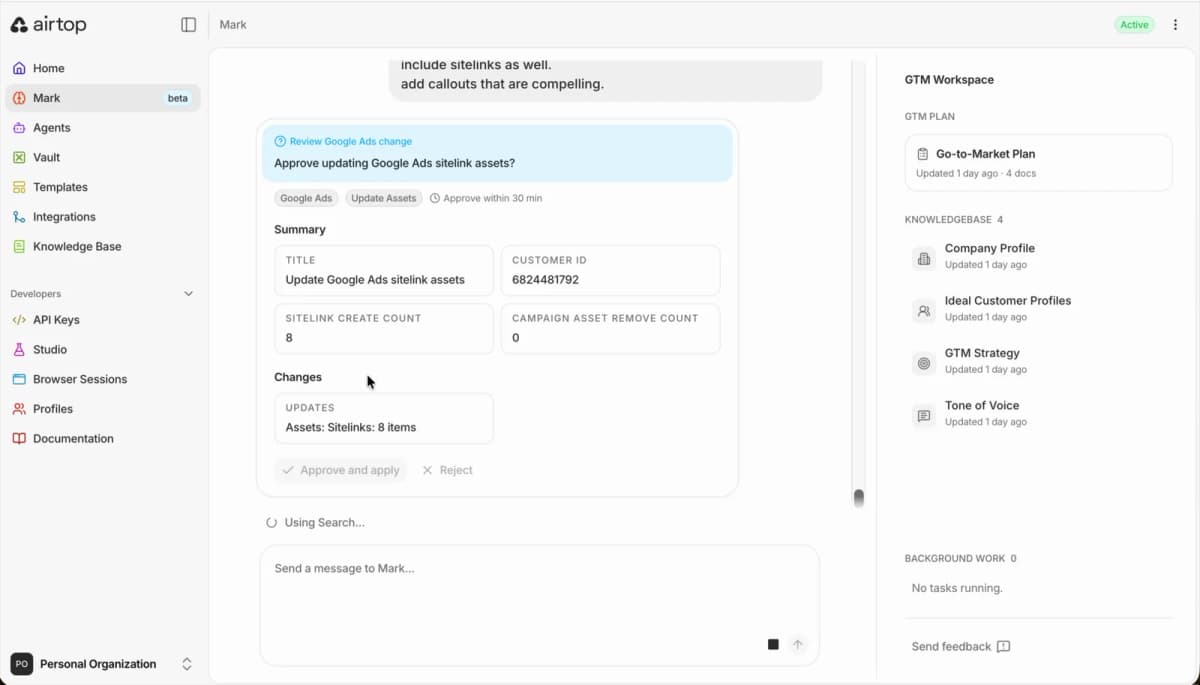Click the Home house icon
Screen dimensions: 1200x685
pyautogui.click(x=19, y=68)
